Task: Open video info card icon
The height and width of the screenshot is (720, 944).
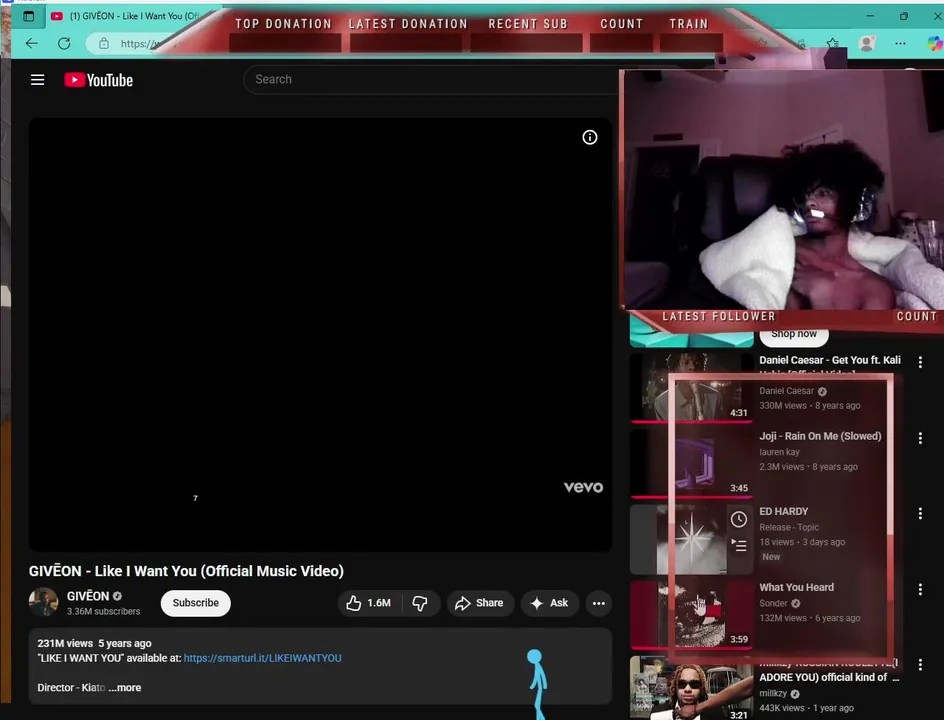Action: [589, 137]
